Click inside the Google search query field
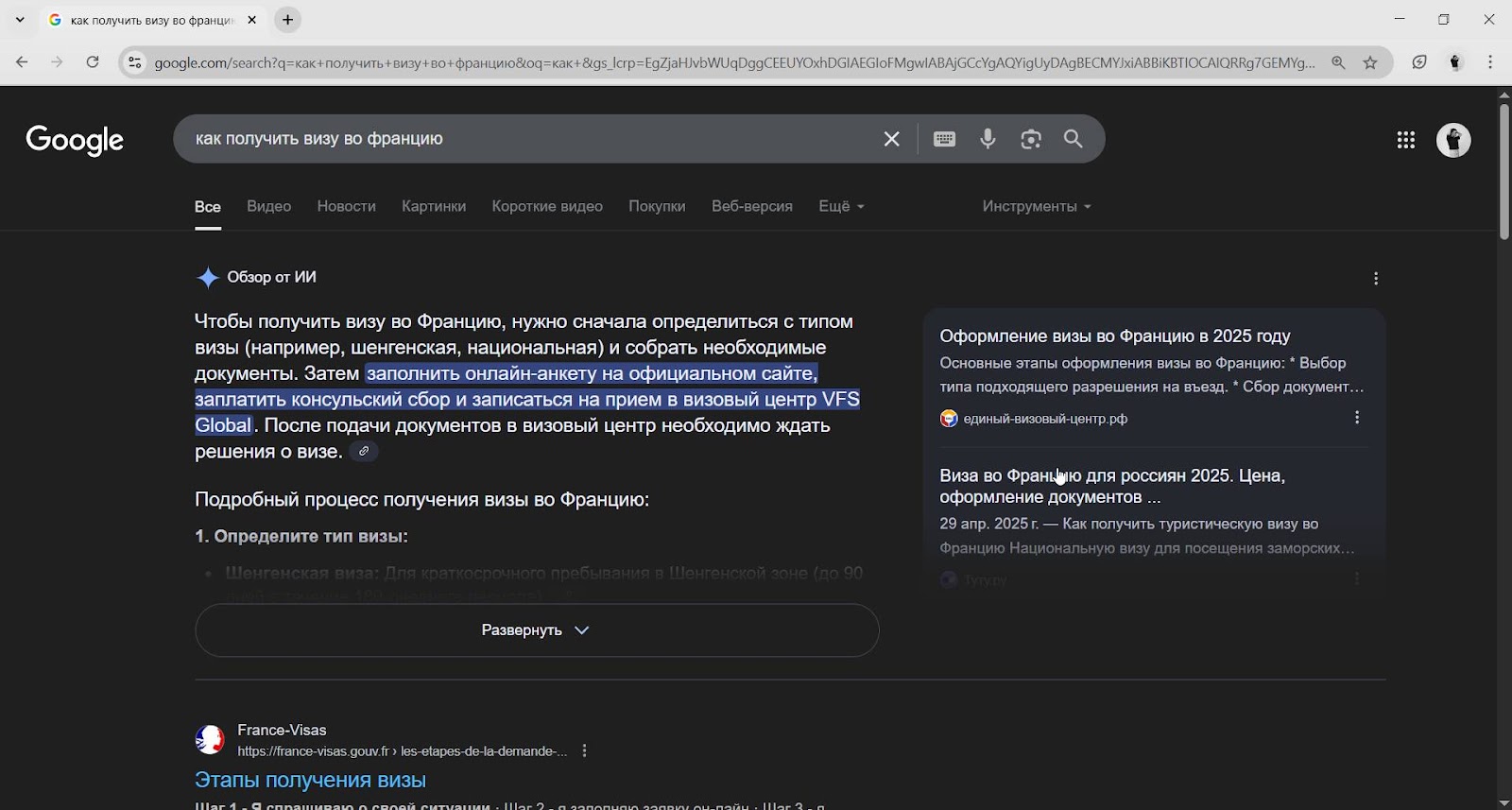The height and width of the screenshot is (810, 1512). pos(520,139)
